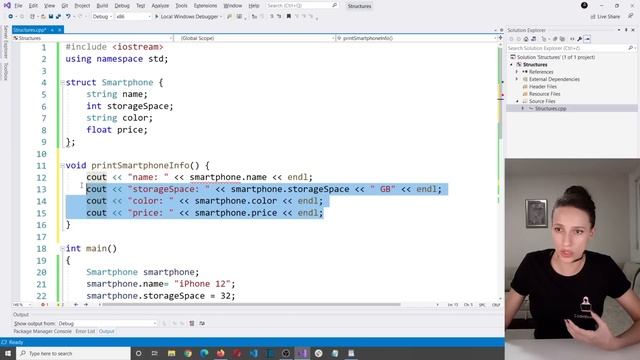Image resolution: width=640 pixels, height=360 pixels.
Task: Open Firefox from the taskbar
Action: point(220,353)
